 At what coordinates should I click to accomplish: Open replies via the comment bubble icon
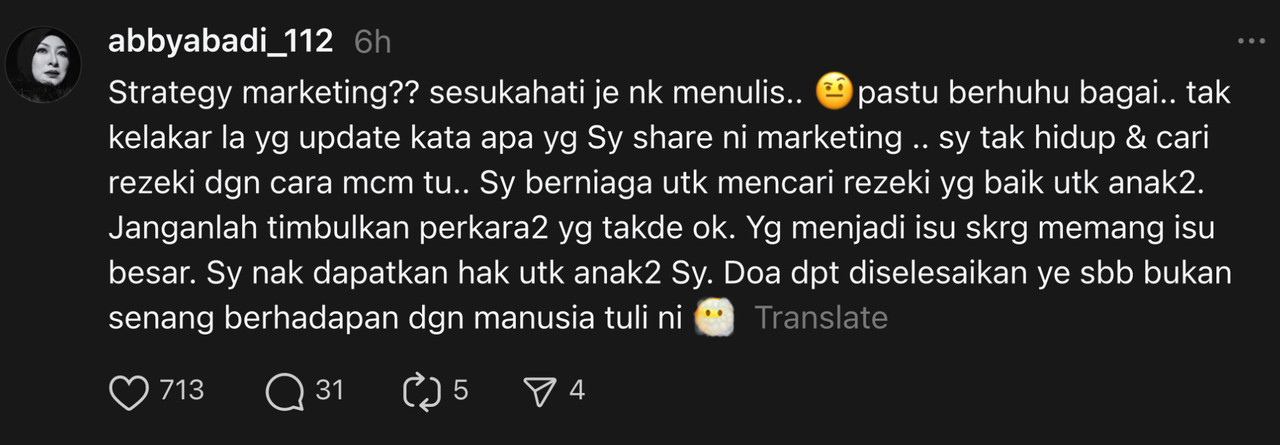point(285,391)
